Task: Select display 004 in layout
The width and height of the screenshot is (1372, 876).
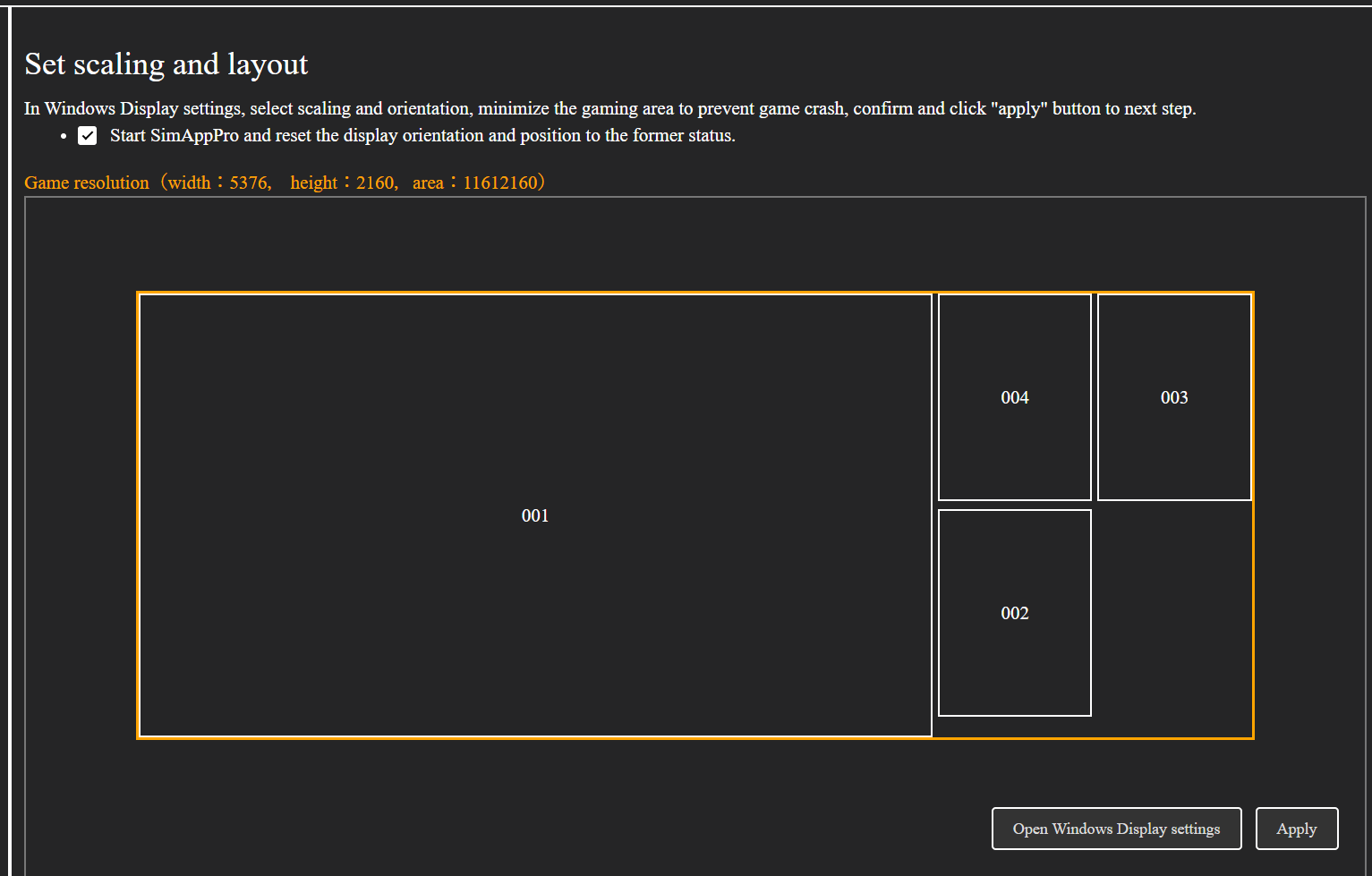Action: (1015, 397)
